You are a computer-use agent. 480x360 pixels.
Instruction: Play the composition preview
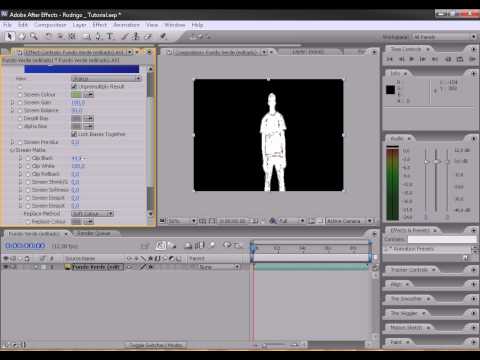412,59
